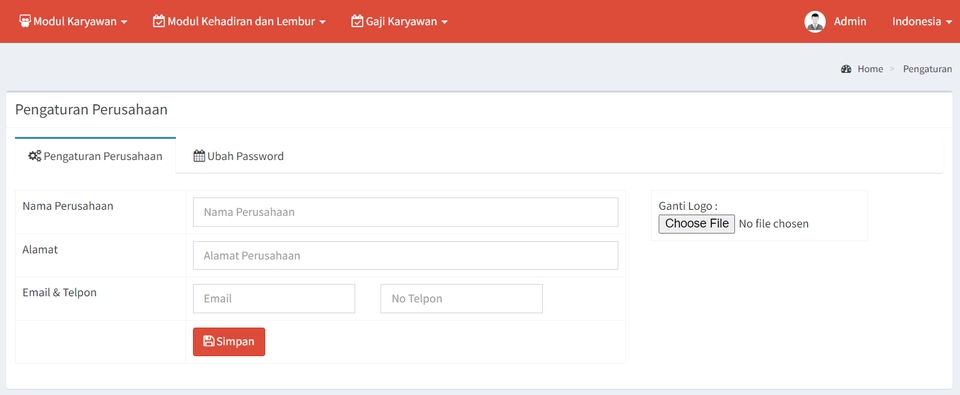Save settings with the Simpan button
The image size is (960, 395).
[229, 342]
